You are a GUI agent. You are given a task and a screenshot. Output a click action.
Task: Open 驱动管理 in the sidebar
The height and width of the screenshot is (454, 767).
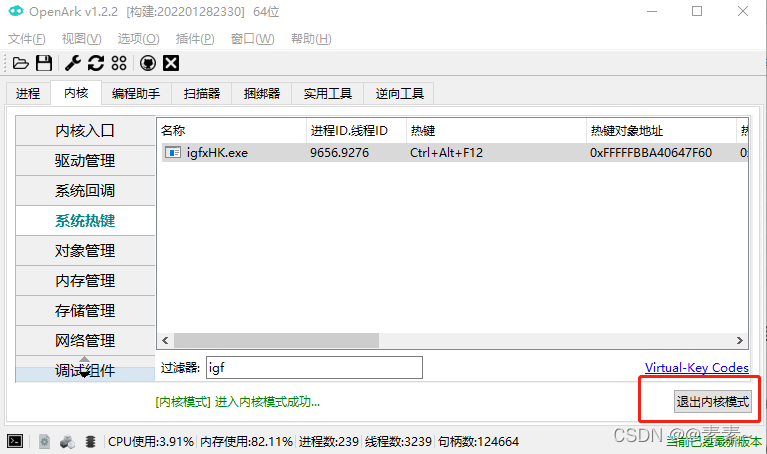click(85, 160)
